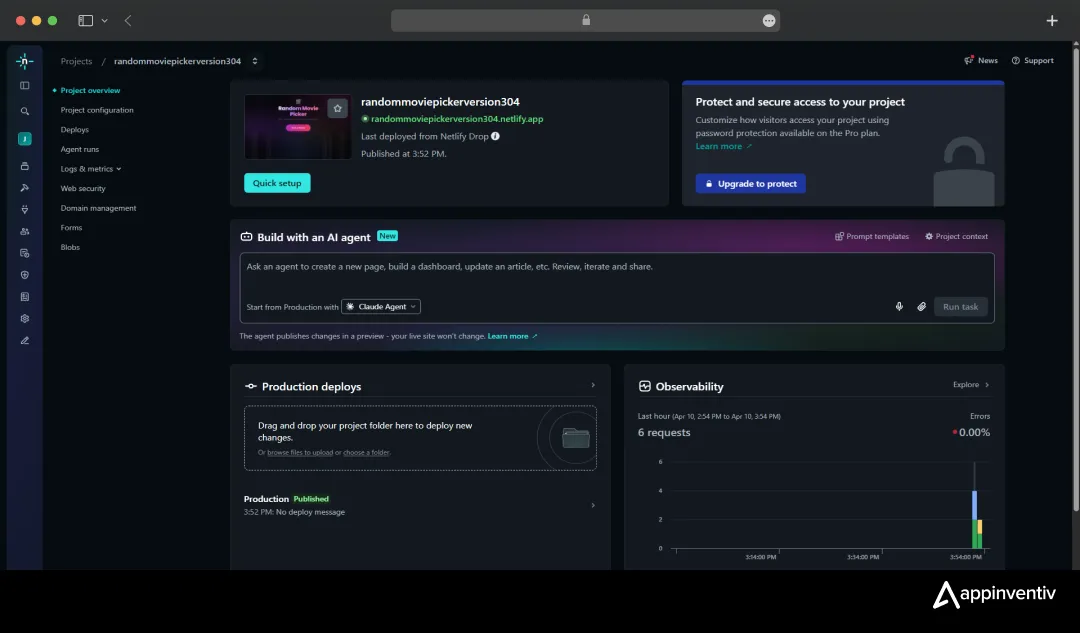Screen dimensions: 1080x633
Task: Open the Claude Agent dropdown
Action: pos(381,307)
